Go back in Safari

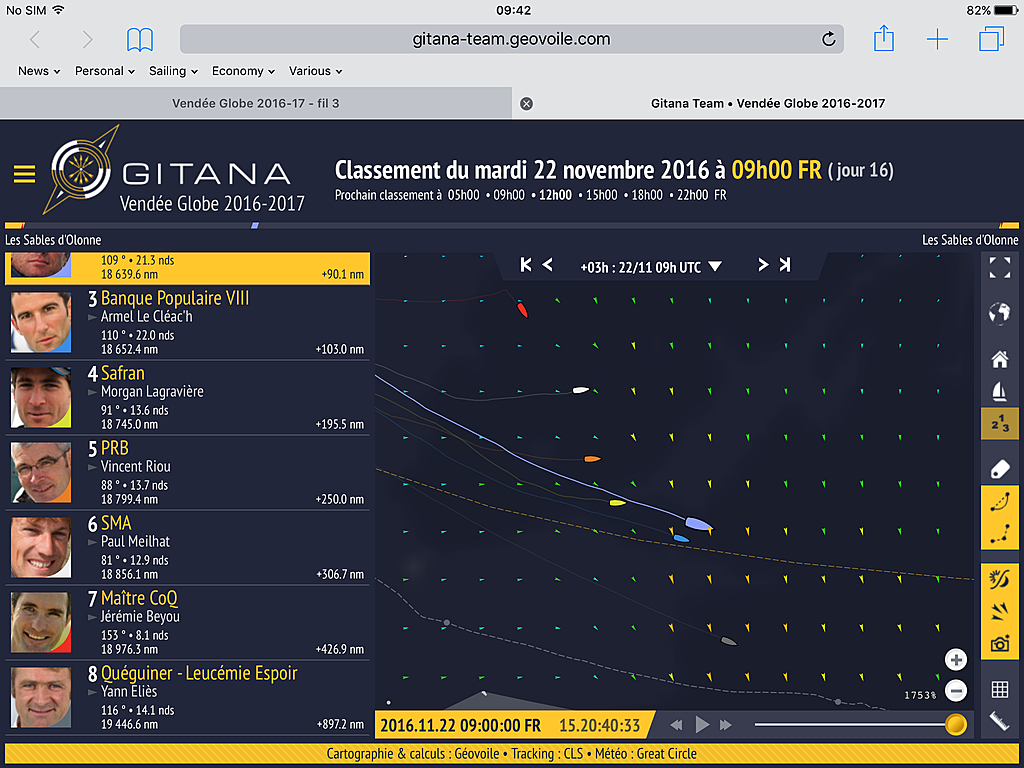click(x=35, y=39)
